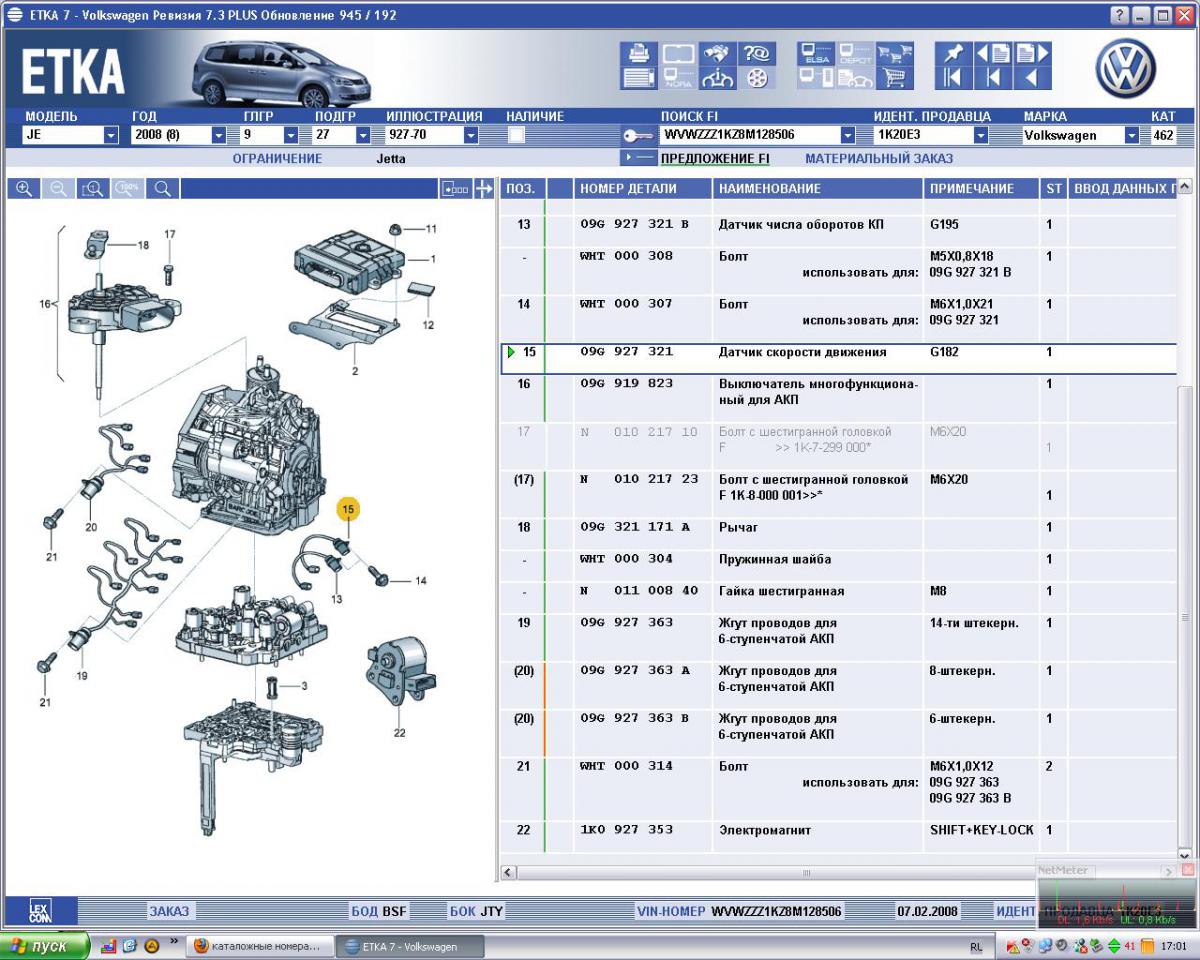Open the ПОИСК FI VIN dropdown arrow
This screenshot has height=960, width=1200.
pos(848,135)
